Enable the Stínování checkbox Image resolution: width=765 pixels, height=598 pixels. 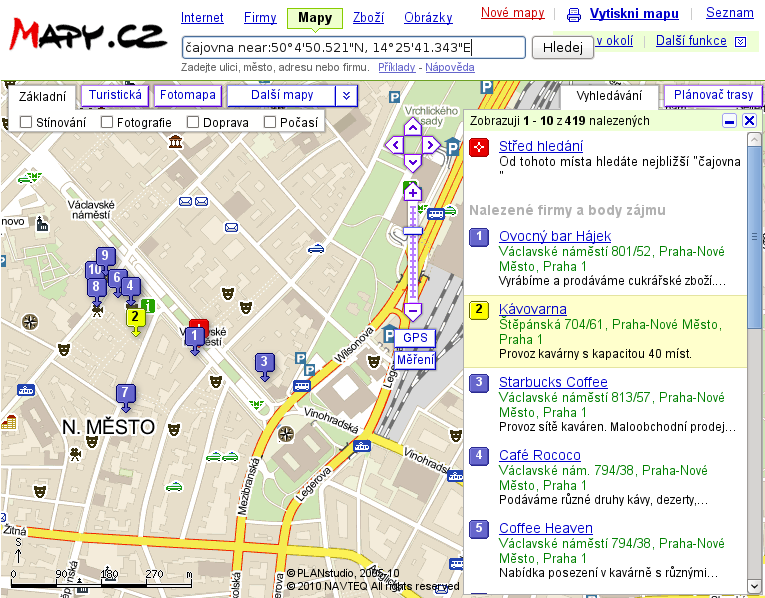(x=26, y=122)
